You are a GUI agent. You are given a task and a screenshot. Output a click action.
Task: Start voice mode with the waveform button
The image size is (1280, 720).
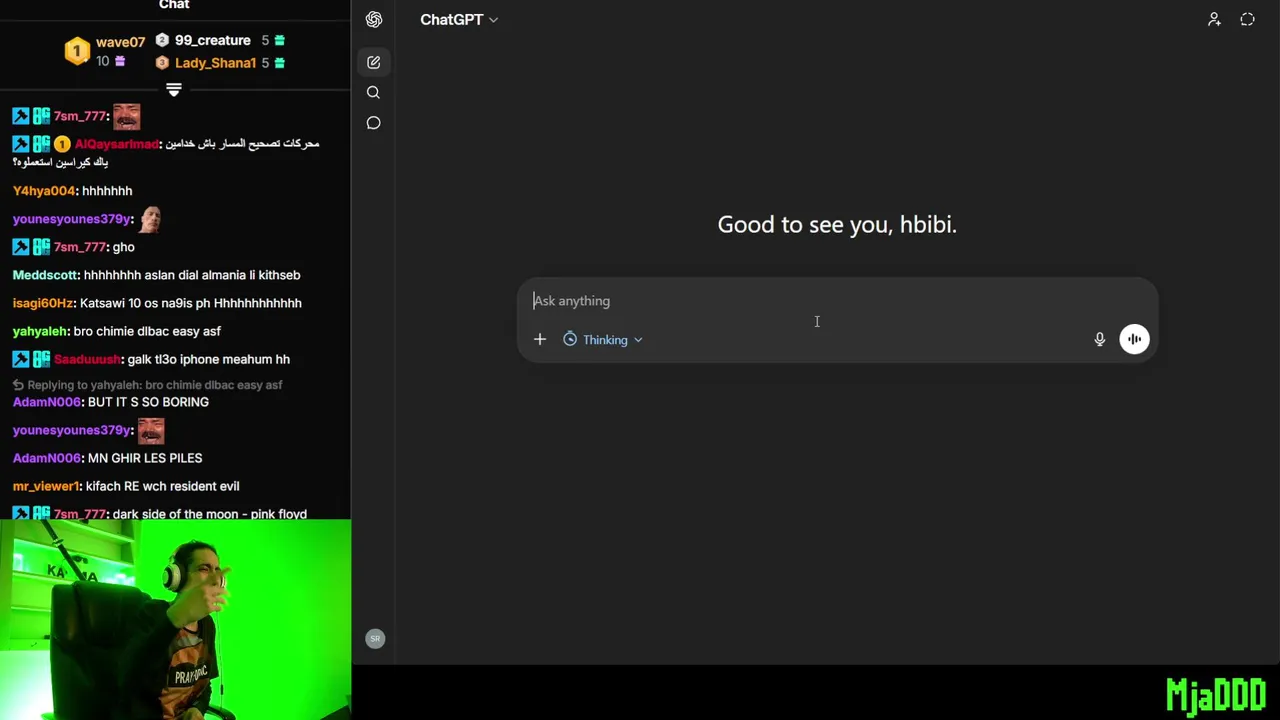(1134, 339)
